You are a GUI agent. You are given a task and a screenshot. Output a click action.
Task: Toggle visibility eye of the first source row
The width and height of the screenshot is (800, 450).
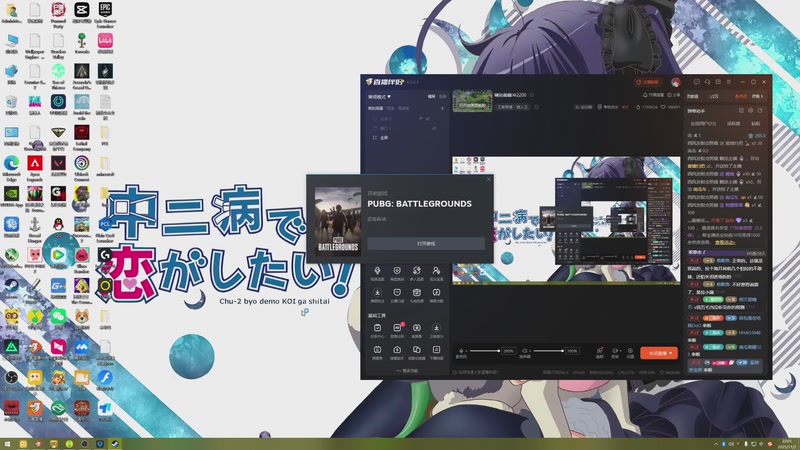click(x=428, y=119)
